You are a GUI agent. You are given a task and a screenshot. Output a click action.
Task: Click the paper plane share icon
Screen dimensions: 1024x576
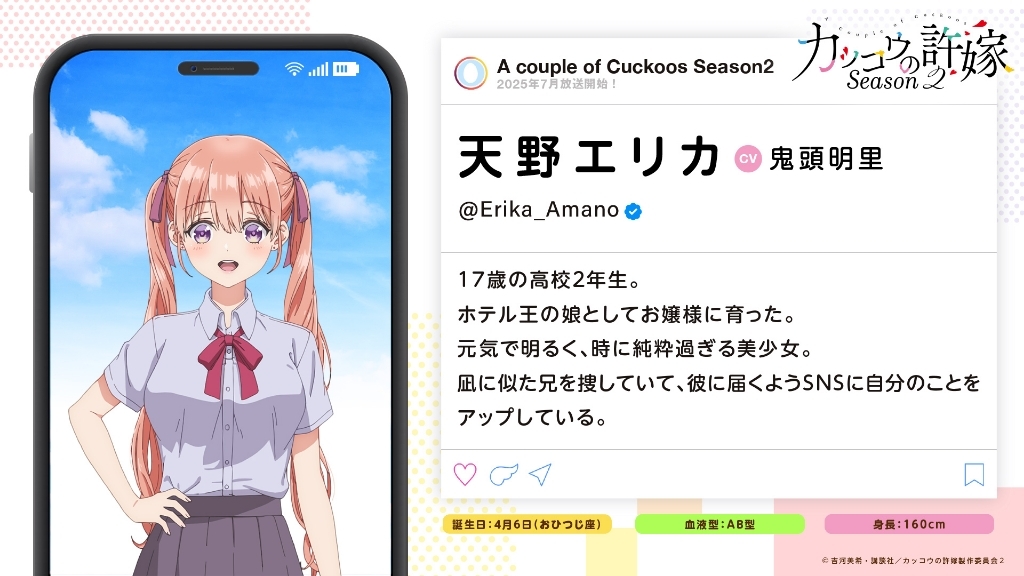(x=541, y=474)
